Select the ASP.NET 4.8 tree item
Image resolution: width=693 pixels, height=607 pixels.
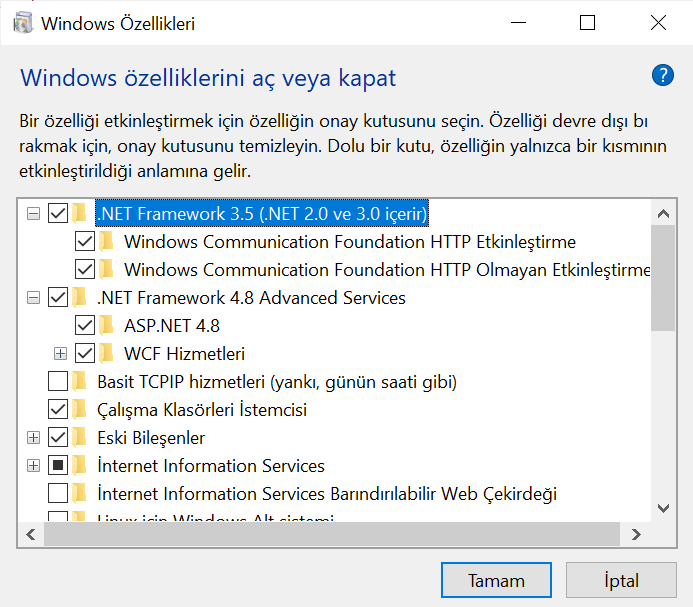[x=172, y=326]
